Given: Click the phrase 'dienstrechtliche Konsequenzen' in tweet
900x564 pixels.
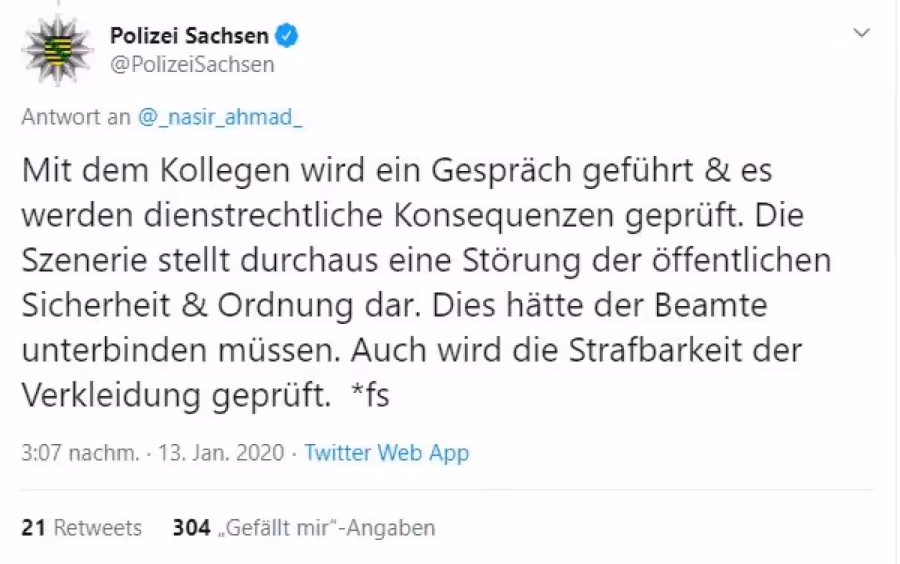Looking at the screenshot, I should click(379, 215).
